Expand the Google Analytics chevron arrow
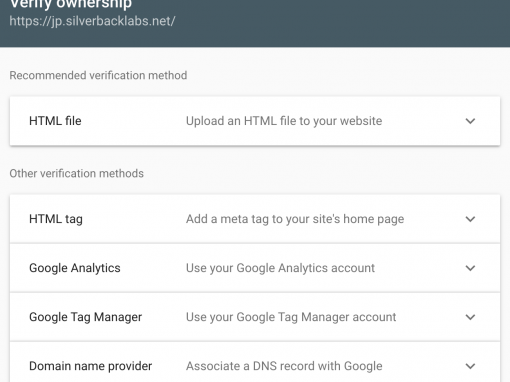Image resolution: width=510 pixels, height=382 pixels. tap(470, 268)
